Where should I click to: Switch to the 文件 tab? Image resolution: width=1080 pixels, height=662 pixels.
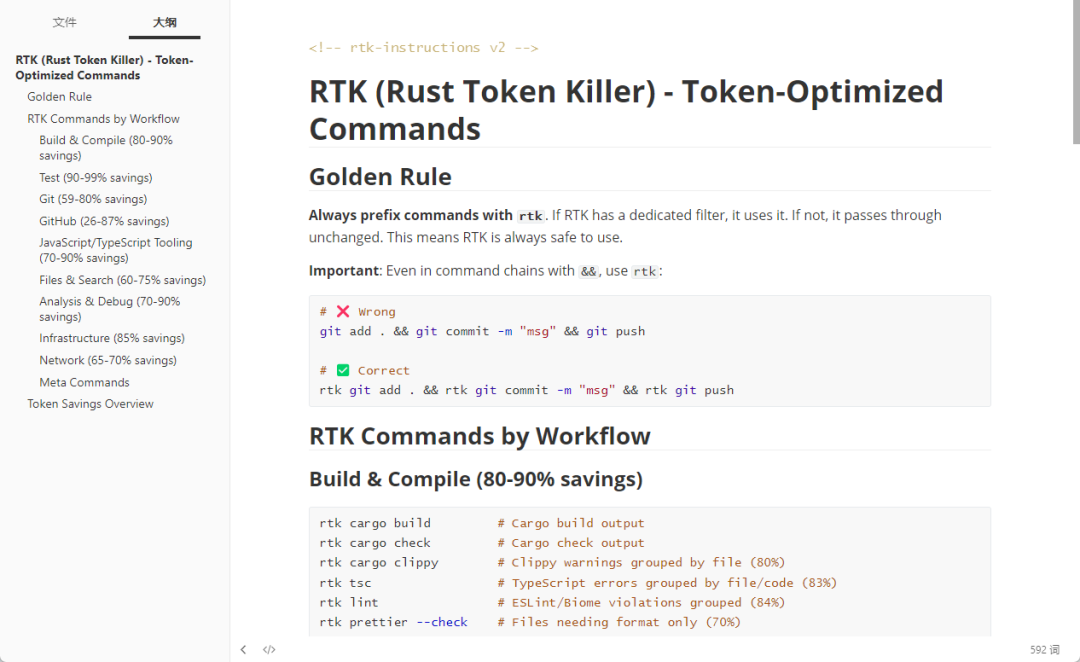65,22
